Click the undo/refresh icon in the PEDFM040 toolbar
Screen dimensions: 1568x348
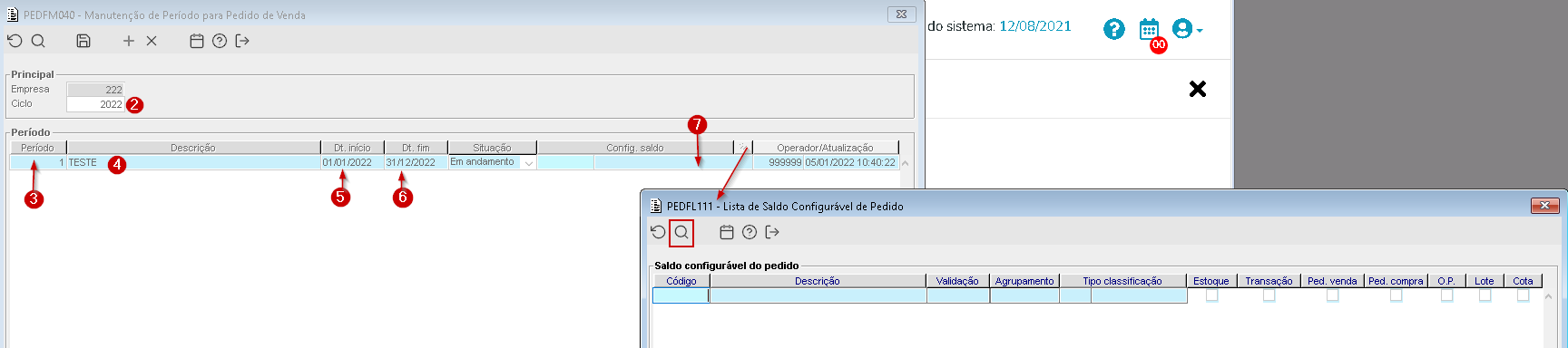pyautogui.click(x=15, y=41)
